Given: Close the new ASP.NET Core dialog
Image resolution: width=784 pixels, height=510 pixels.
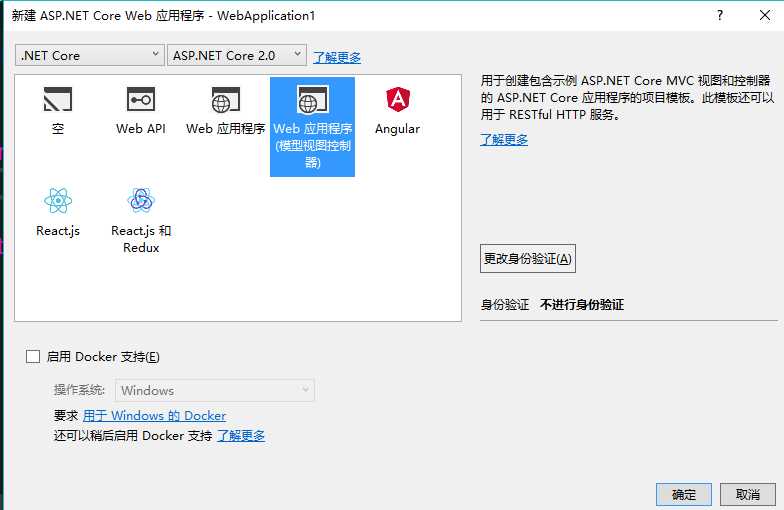Looking at the screenshot, I should 764,15.
